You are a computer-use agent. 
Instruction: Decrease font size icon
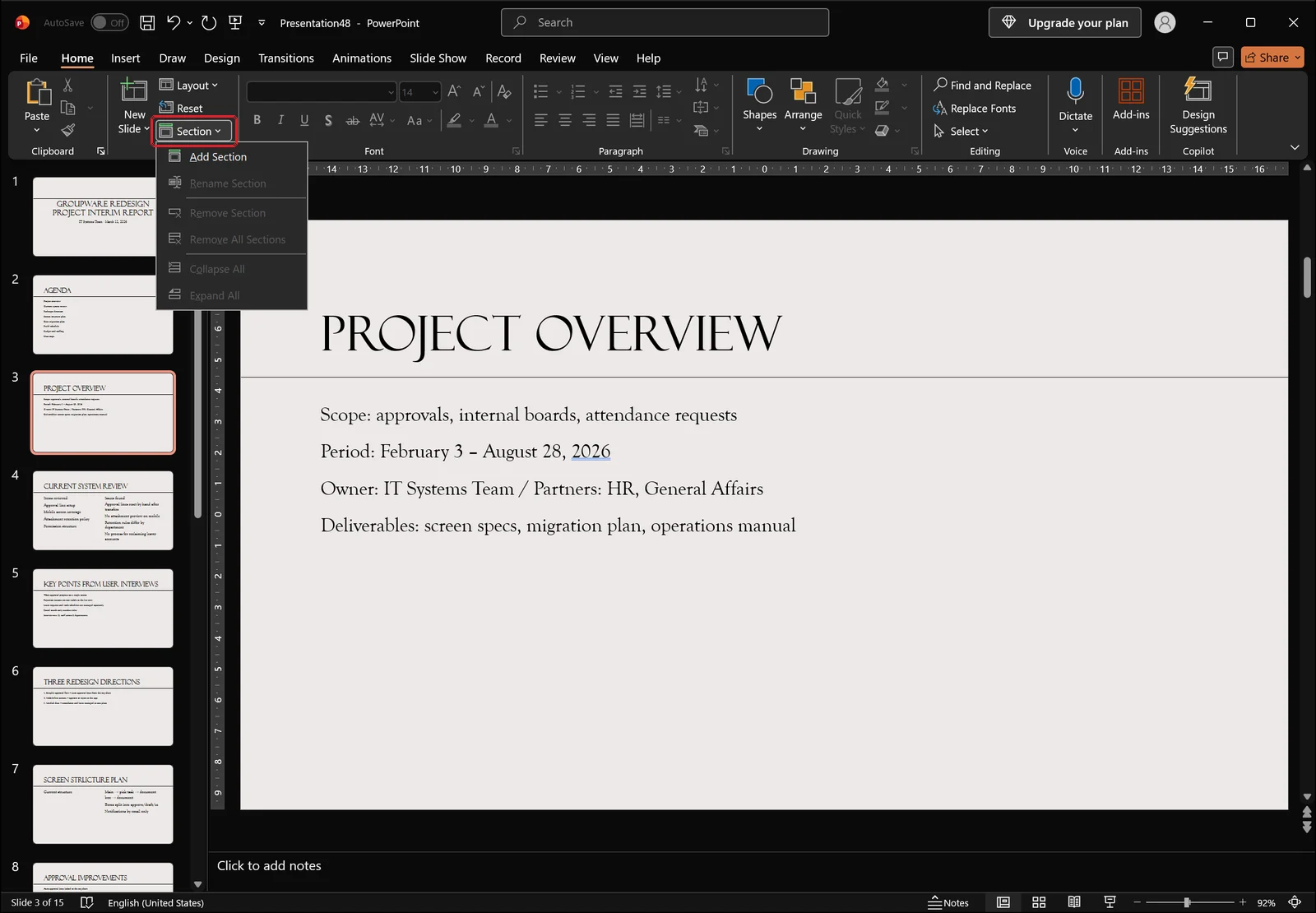478,91
